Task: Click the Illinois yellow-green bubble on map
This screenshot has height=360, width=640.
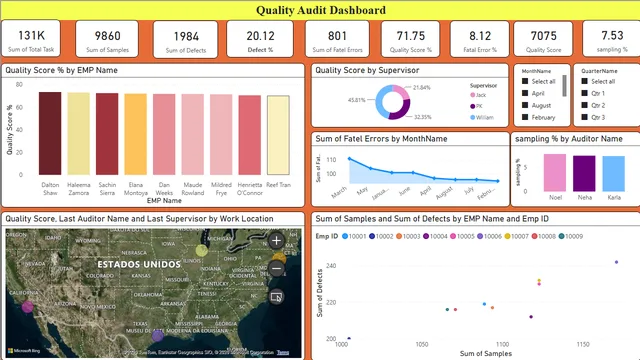Action: 201,250
